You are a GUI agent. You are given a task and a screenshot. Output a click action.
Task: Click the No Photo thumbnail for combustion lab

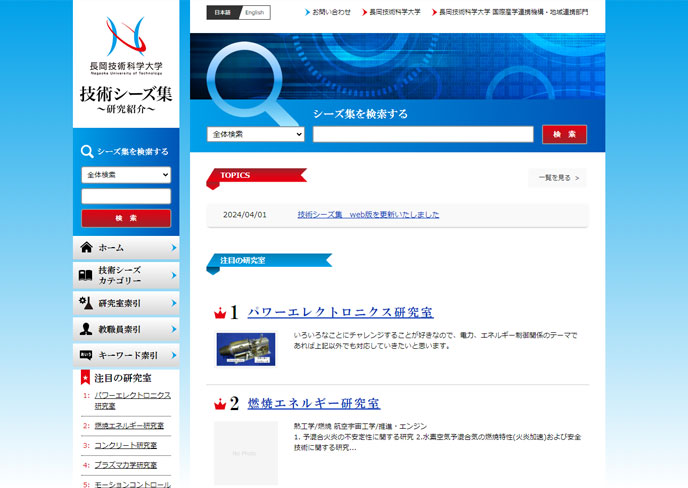[246, 453]
